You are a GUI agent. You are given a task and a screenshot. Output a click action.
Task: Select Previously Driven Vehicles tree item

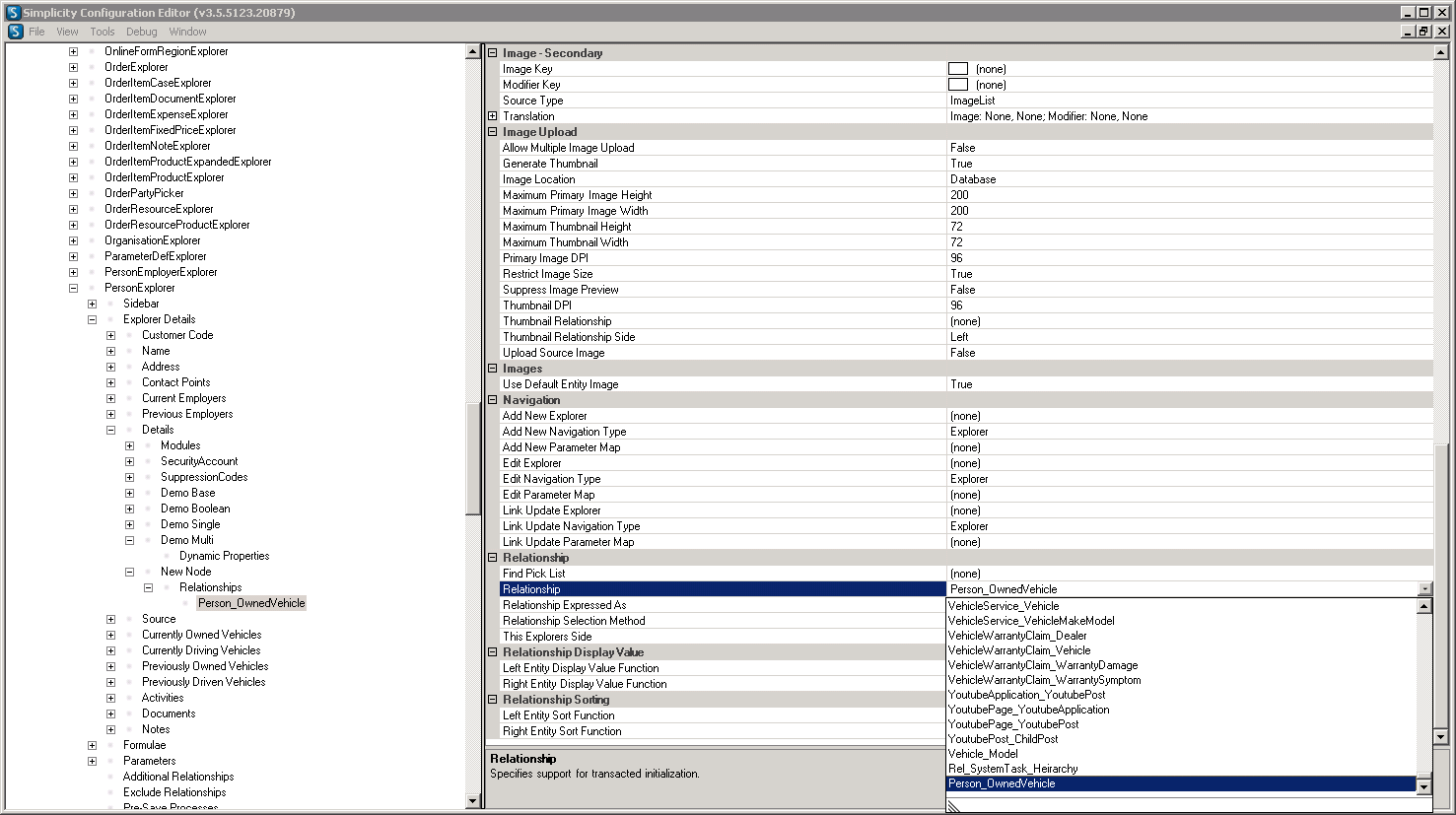click(203, 682)
